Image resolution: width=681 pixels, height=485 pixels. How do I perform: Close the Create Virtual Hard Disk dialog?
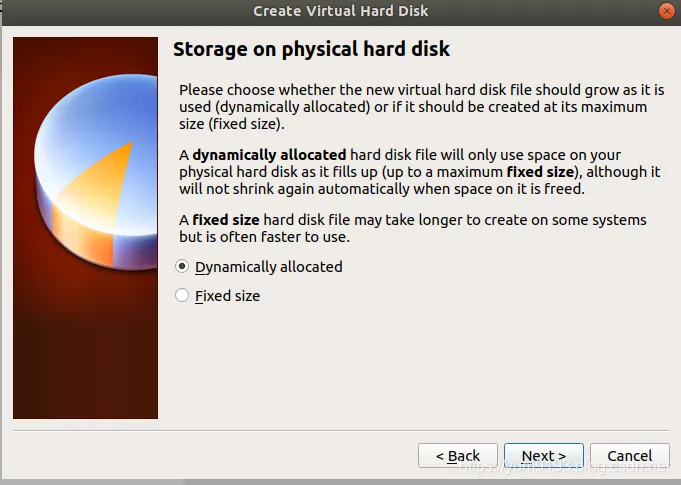(666, 11)
